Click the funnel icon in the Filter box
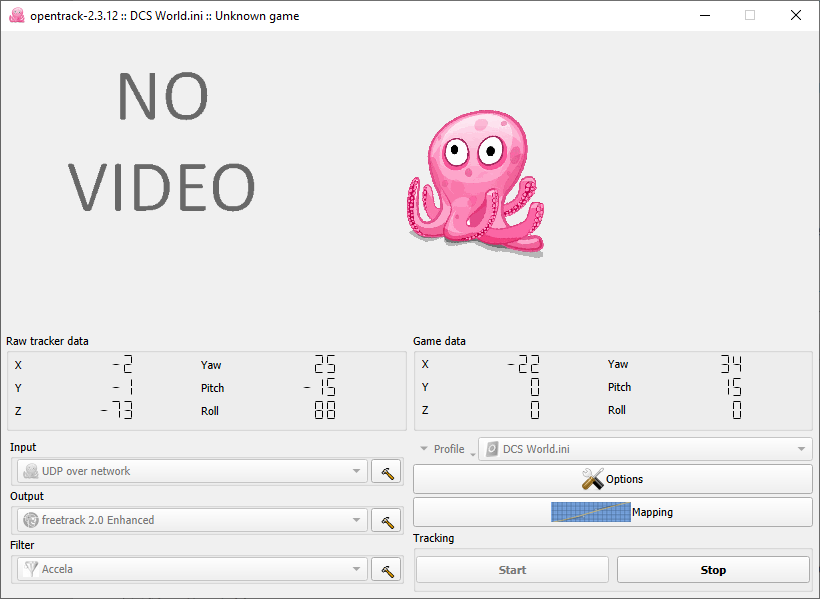The image size is (820, 599). (x=31, y=569)
